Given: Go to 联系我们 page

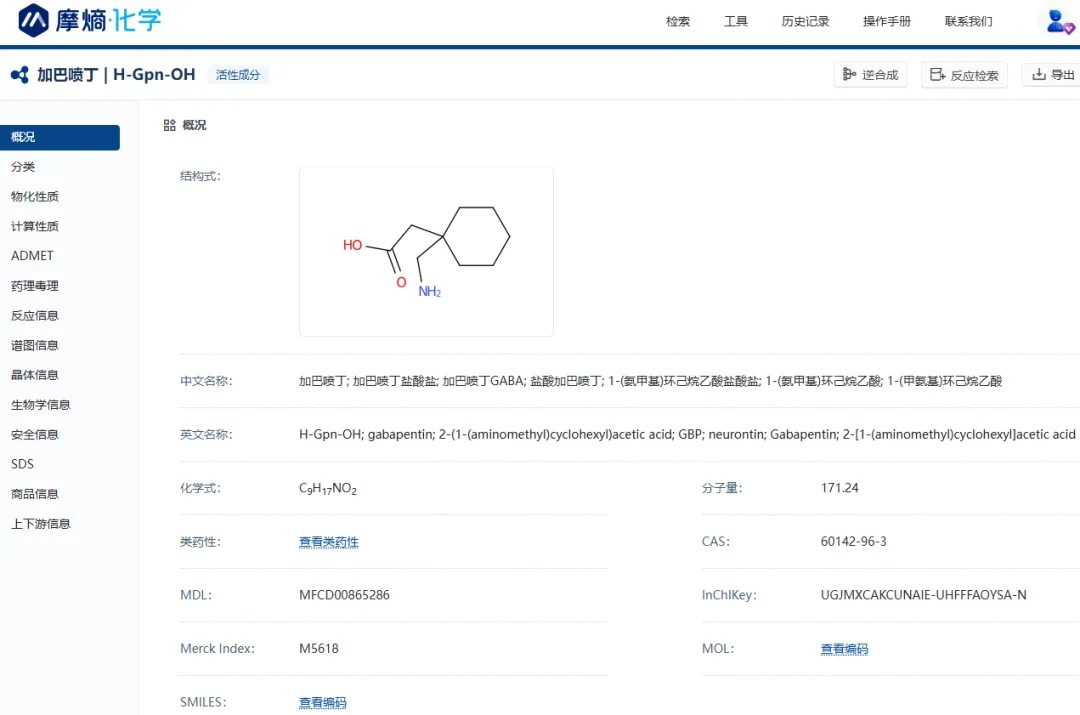Looking at the screenshot, I should click(968, 21).
